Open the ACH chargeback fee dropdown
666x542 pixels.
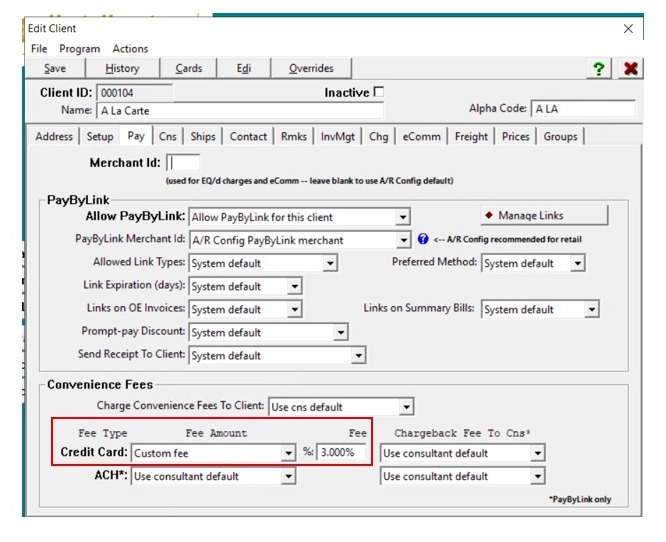tap(537, 476)
